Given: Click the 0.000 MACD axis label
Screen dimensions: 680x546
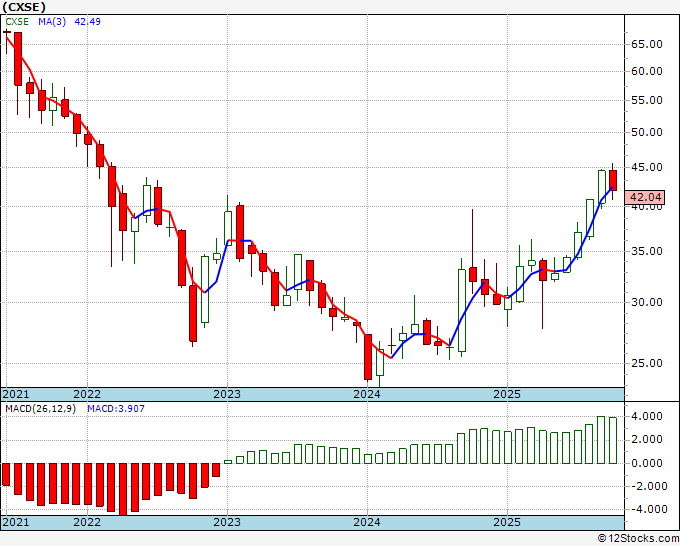Looking at the screenshot, I should [x=647, y=463].
